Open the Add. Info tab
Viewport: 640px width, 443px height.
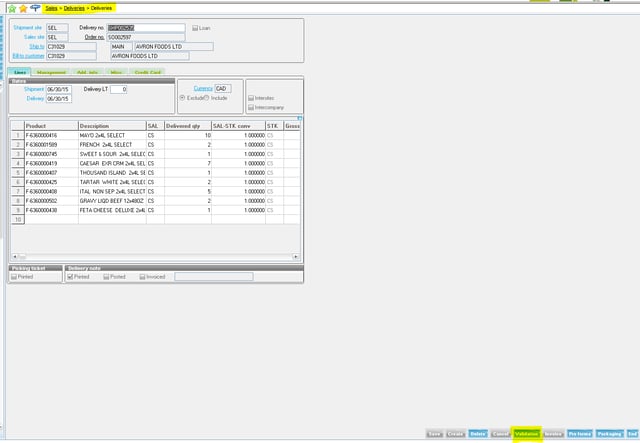tap(87, 72)
